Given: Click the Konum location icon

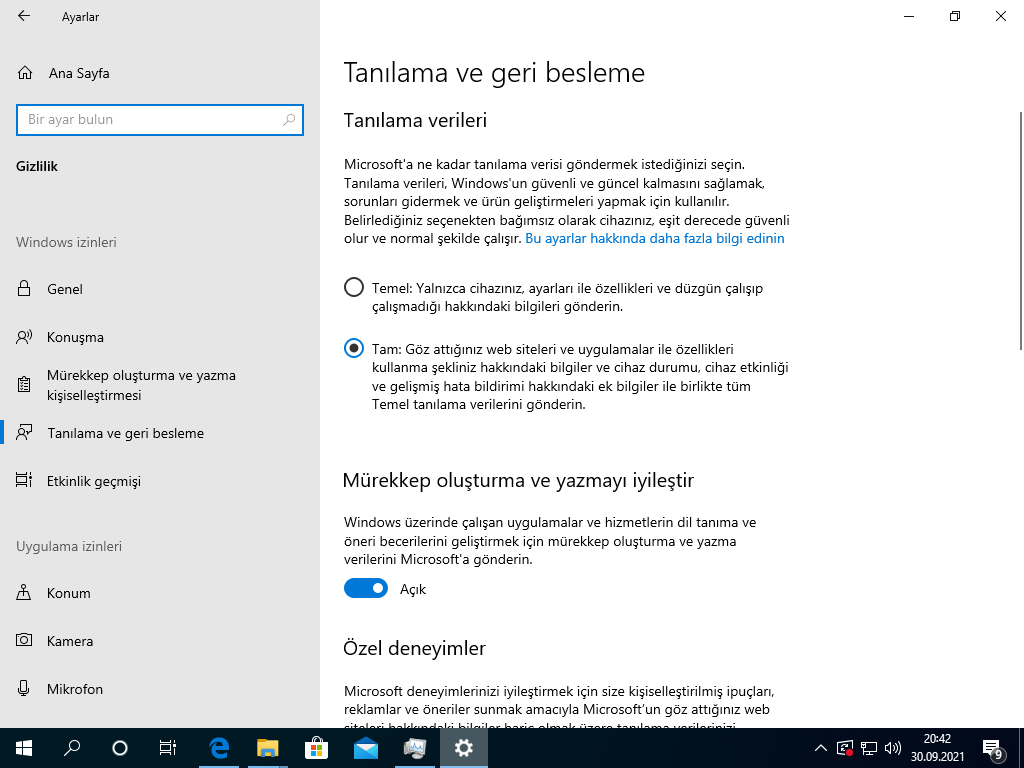Looking at the screenshot, I should (x=24, y=593).
